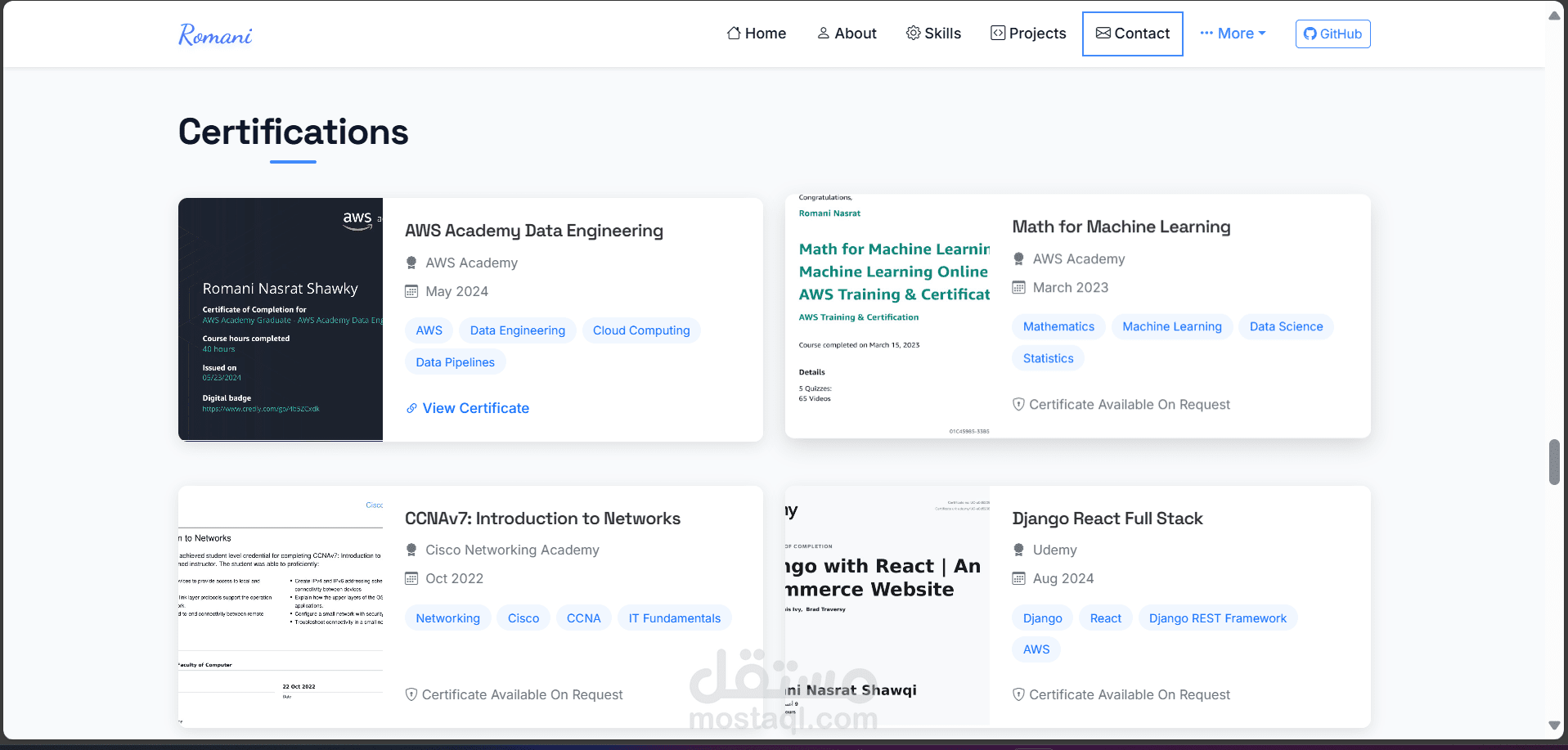Click the Statistics tag

click(x=1049, y=358)
